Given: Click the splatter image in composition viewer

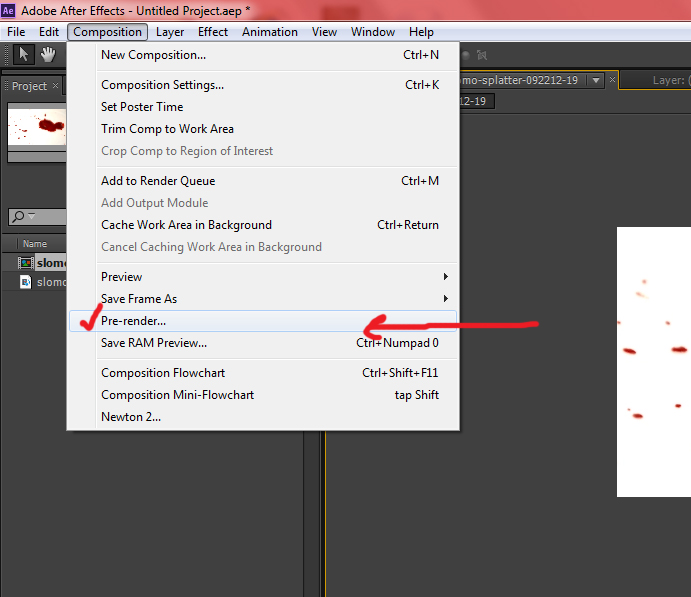Looking at the screenshot, I should pyautogui.click(x=654, y=362).
